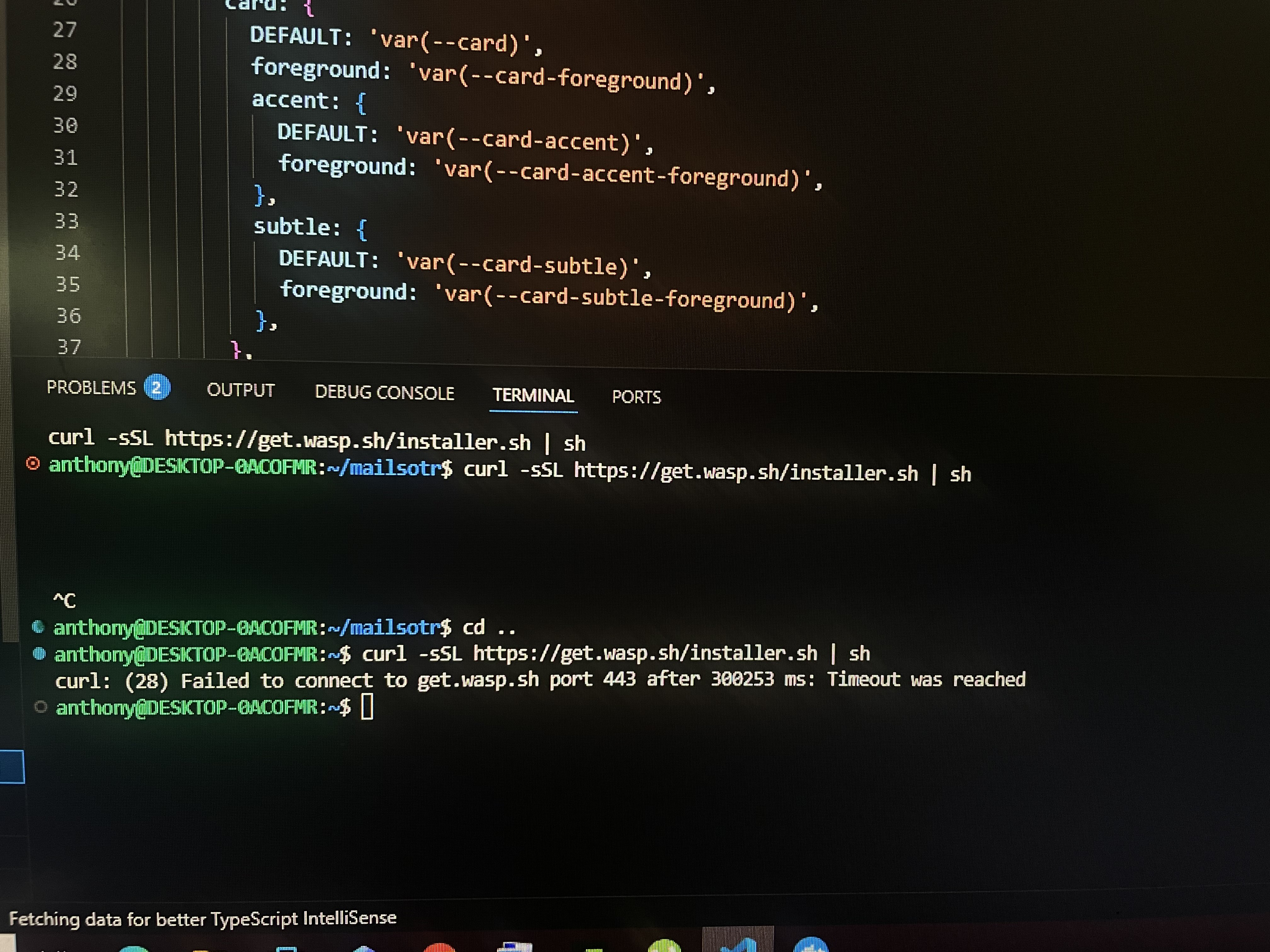This screenshot has width=1270, height=952.
Task: Click the TypeScript IntelliSense status message
Action: click(x=203, y=919)
